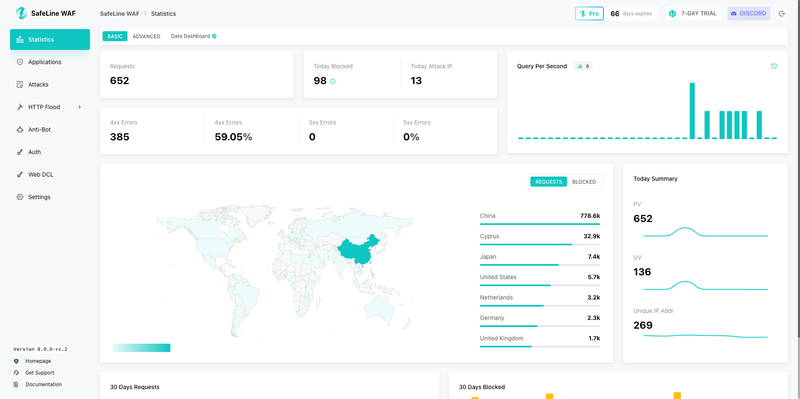This screenshot has width=800, height=399.
Task: Click the Documentation file icon
Action: click(16, 384)
